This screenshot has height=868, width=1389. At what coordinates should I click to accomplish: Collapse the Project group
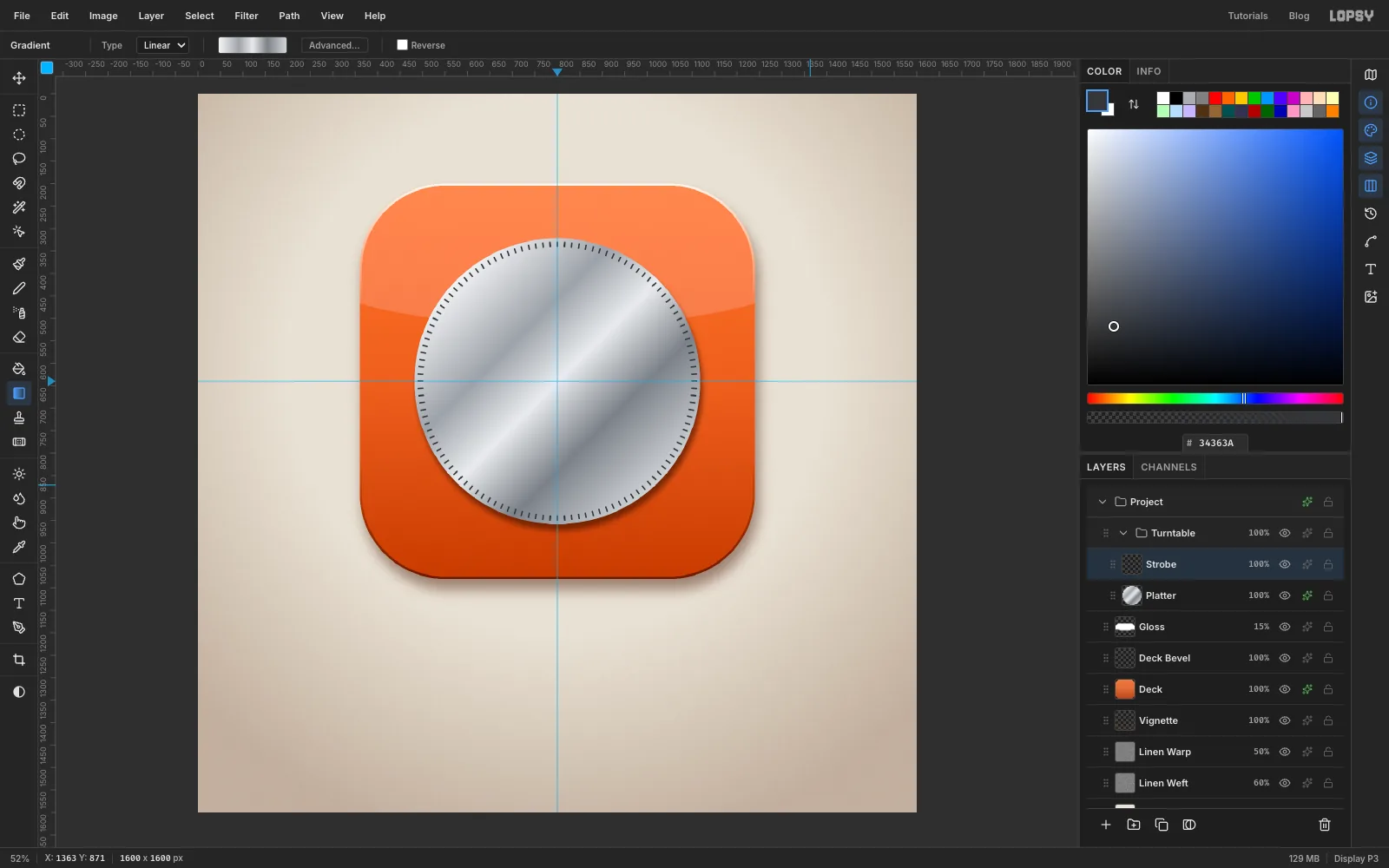(x=1103, y=502)
